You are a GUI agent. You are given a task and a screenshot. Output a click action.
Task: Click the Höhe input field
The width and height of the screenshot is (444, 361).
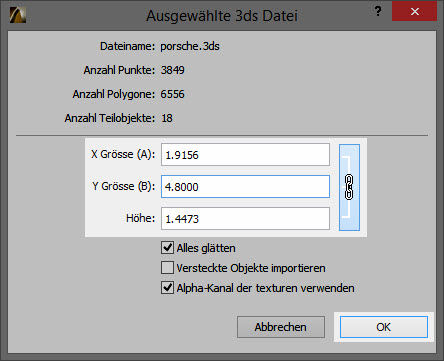tap(245, 219)
